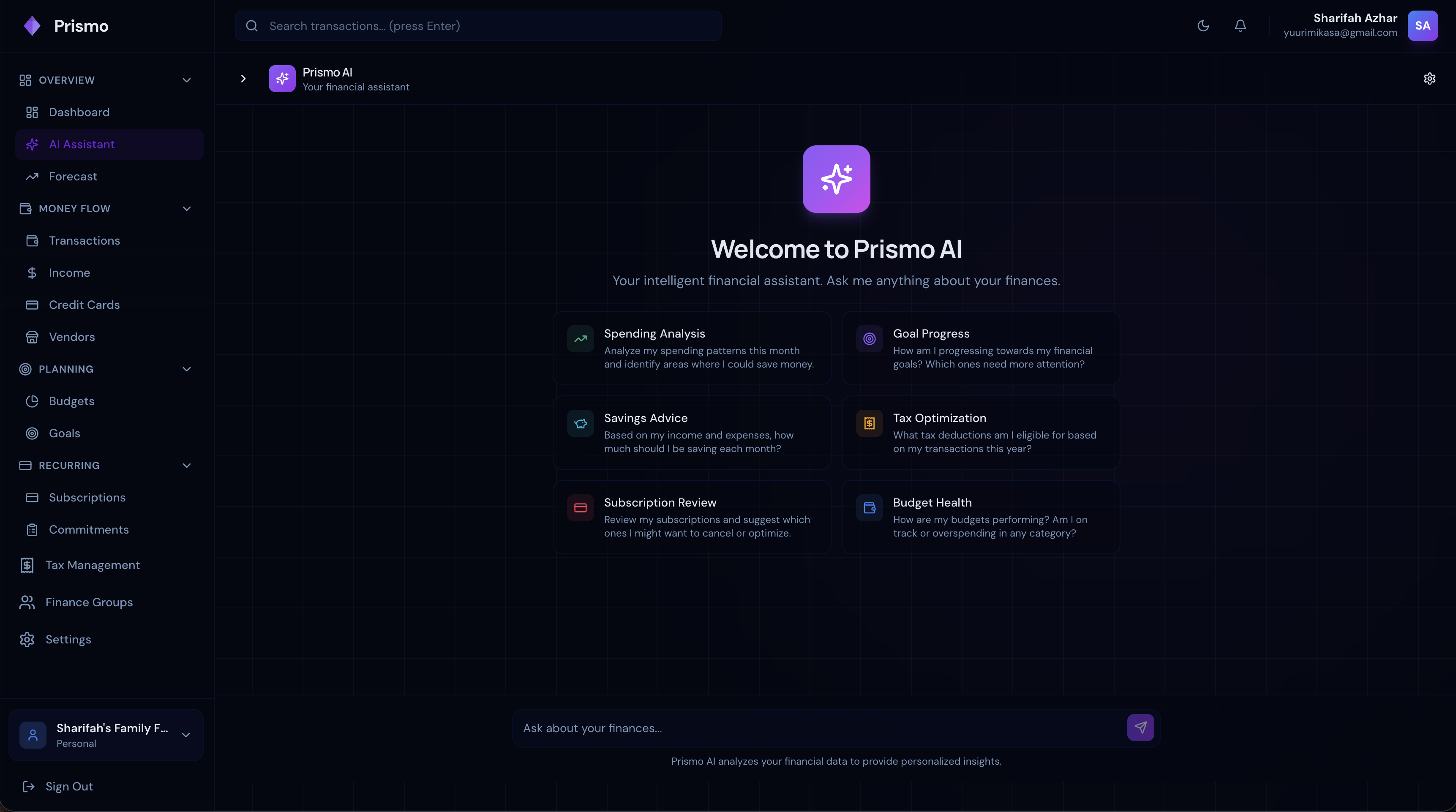Click the Savings Advice piggy bank icon

(581, 423)
